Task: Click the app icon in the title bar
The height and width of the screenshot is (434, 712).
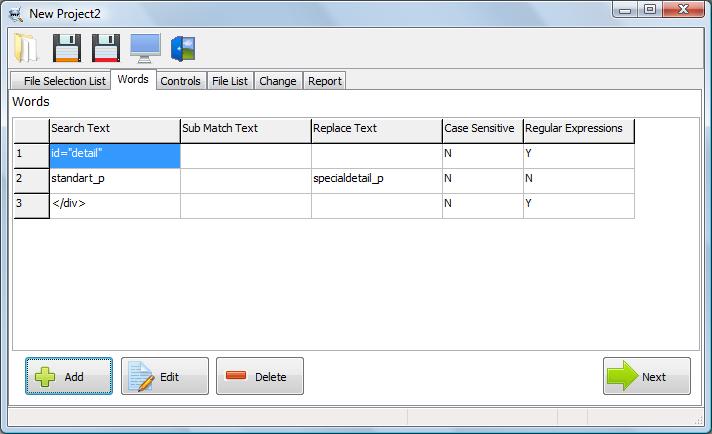Action: [15, 12]
